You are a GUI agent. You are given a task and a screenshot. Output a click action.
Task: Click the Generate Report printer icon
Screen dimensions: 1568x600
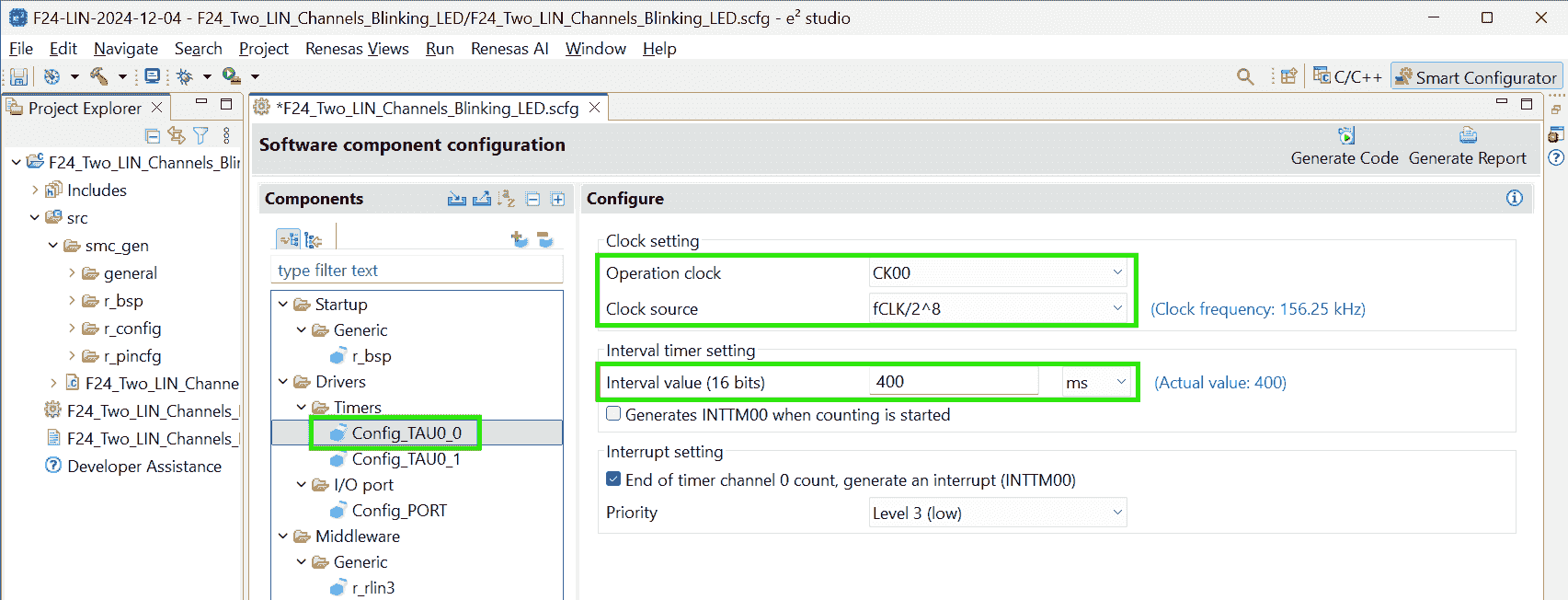tap(1468, 136)
